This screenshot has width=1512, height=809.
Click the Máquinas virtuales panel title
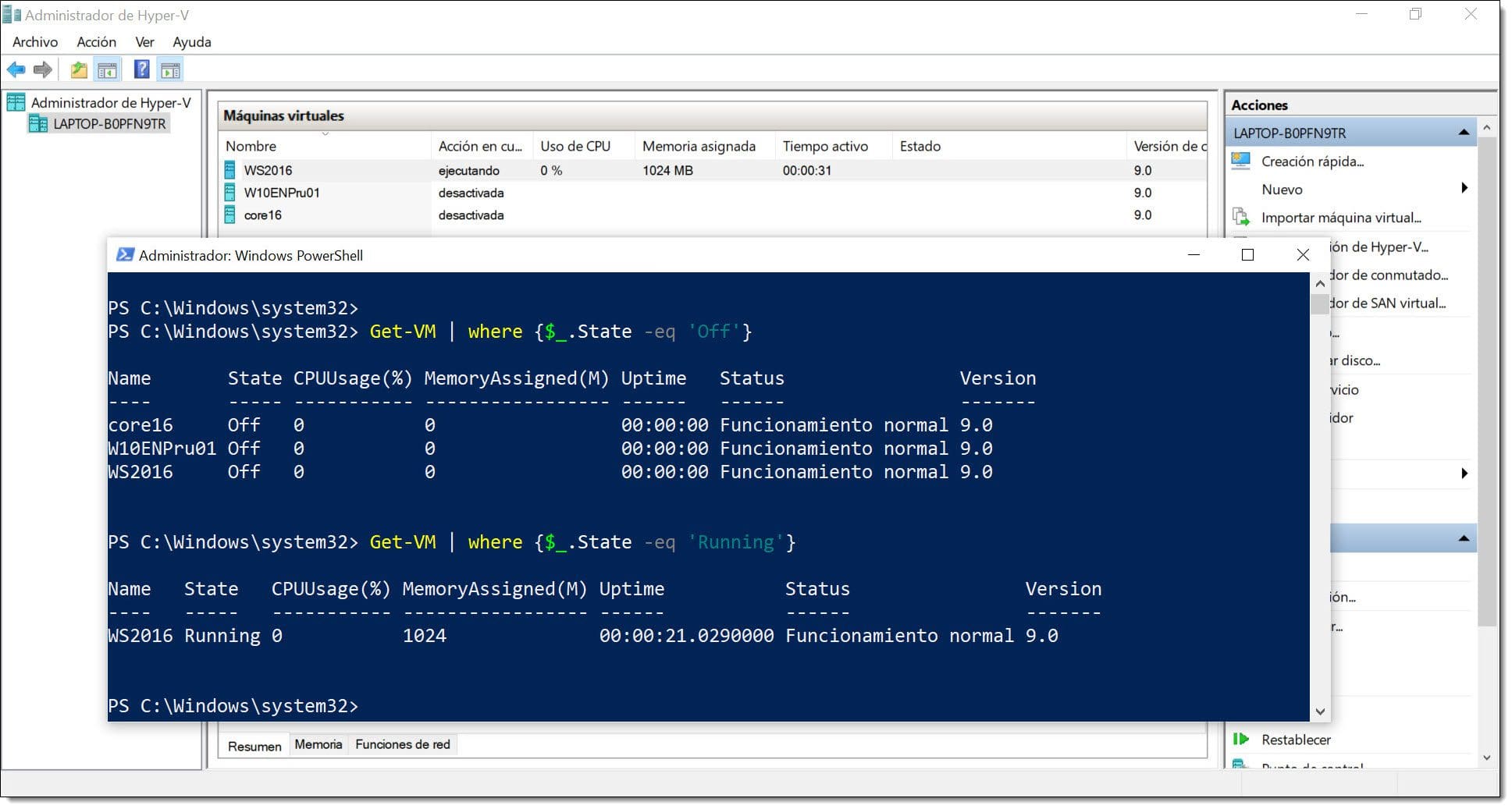pyautogui.click(x=284, y=115)
